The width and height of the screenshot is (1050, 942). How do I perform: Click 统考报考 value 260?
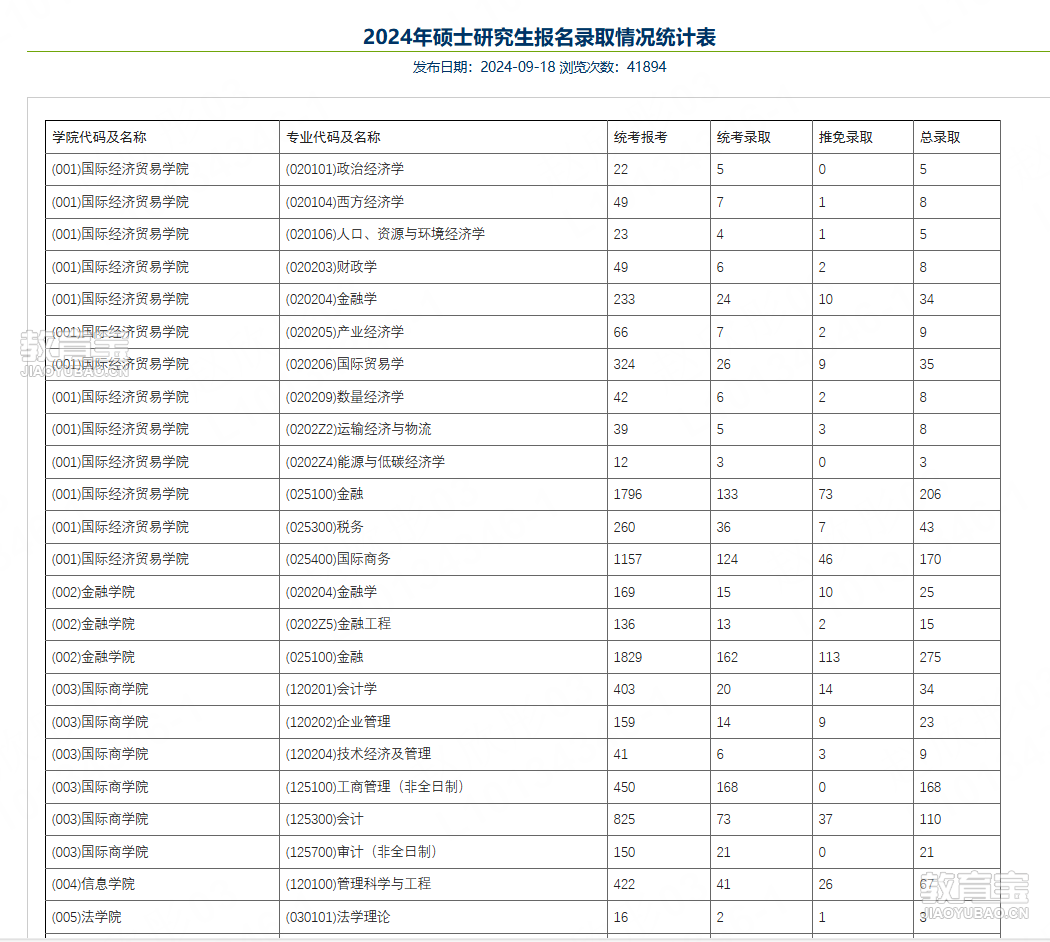624,527
